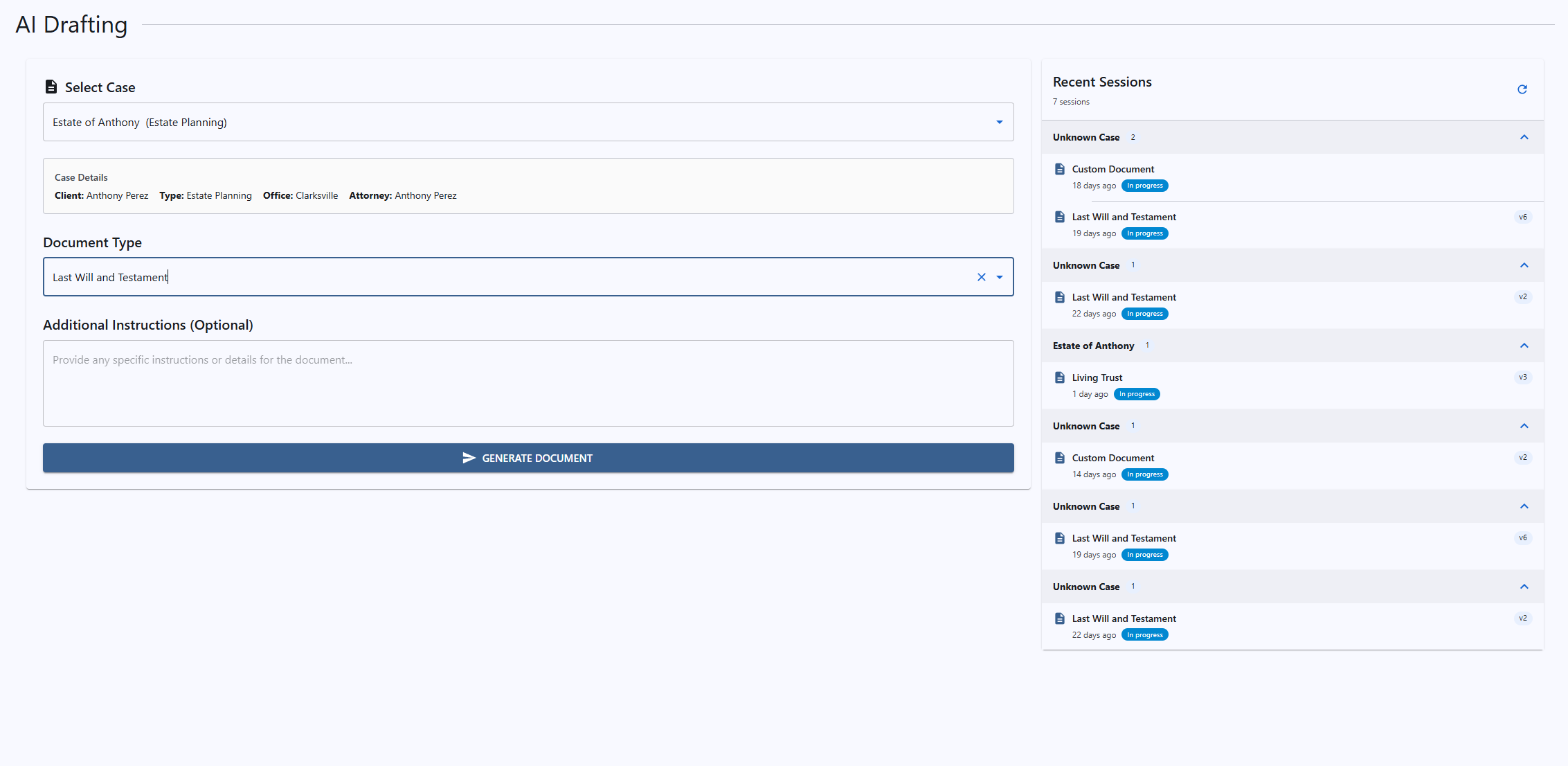
Task: Click the In progress badge under Living Trust
Action: click(x=1137, y=394)
